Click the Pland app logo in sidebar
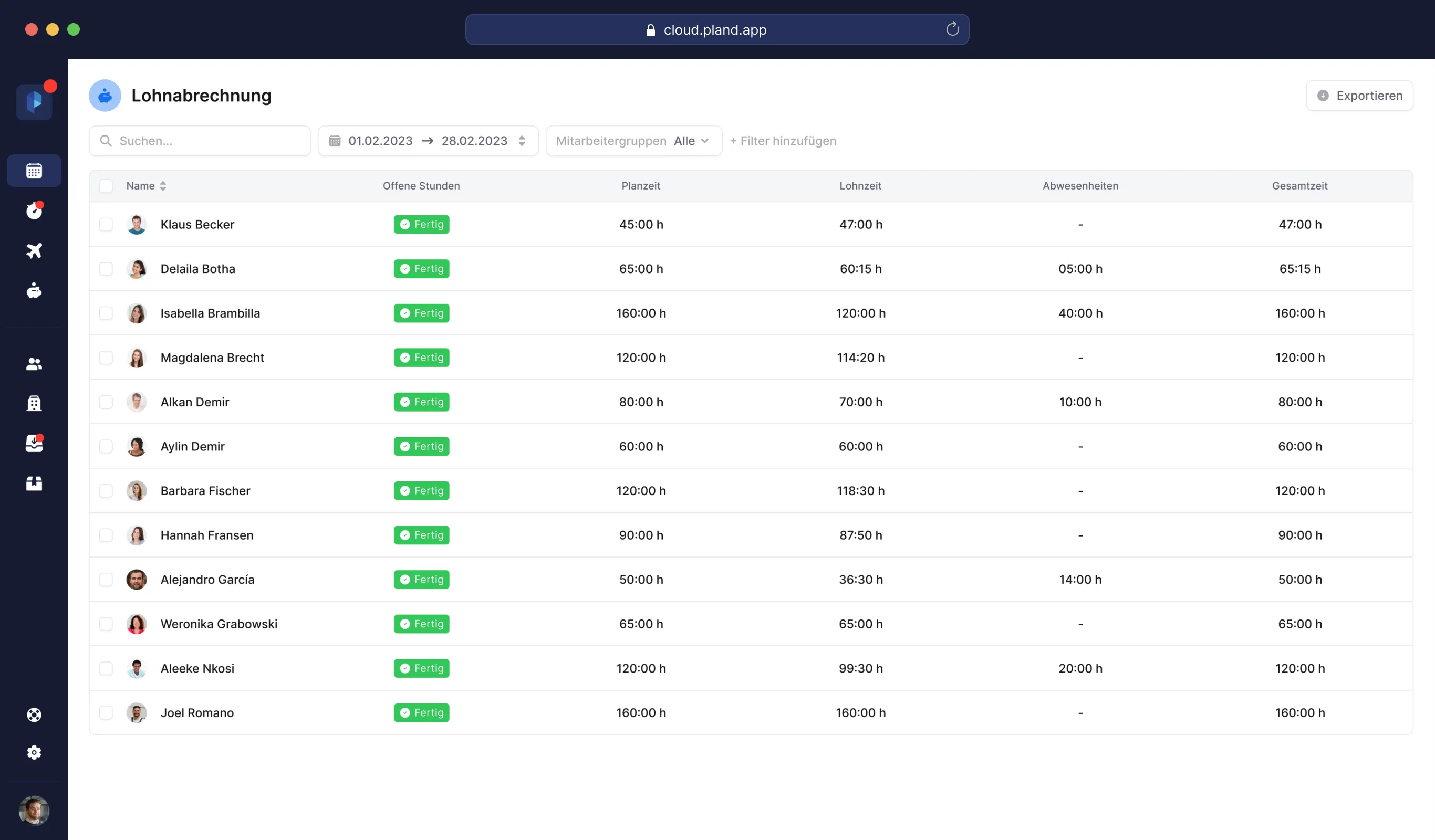This screenshot has width=1435, height=840. point(34,102)
